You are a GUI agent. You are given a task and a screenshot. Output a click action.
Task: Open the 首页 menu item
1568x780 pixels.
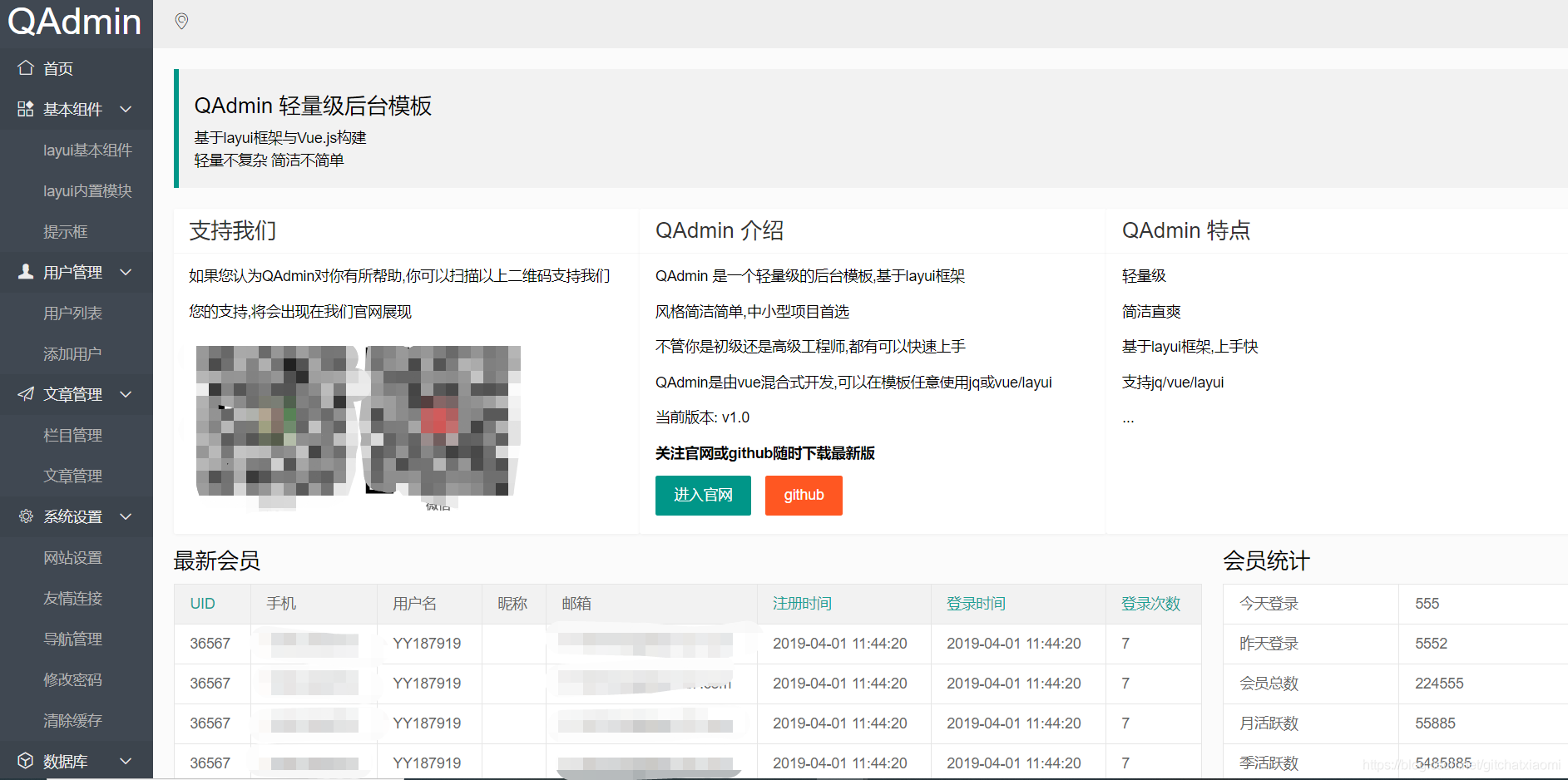pyautogui.click(x=77, y=68)
